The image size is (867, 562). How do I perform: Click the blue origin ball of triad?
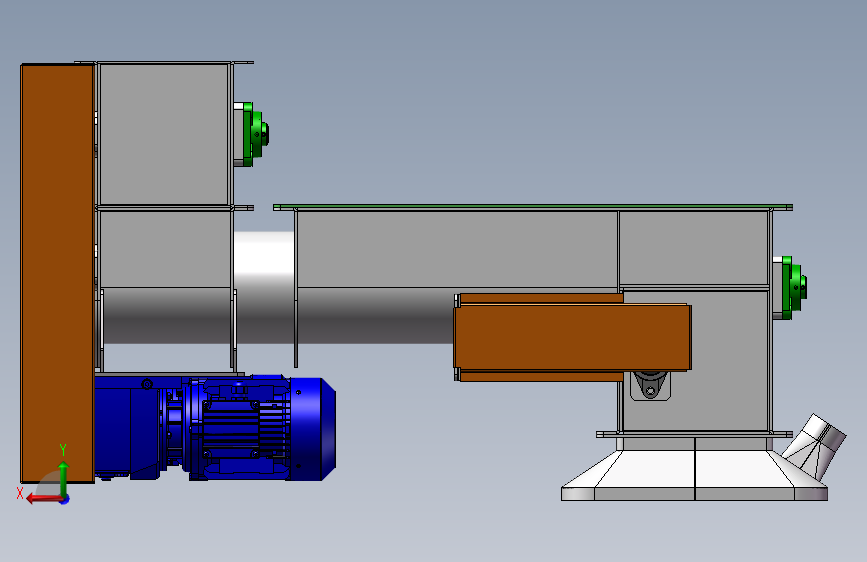coord(65,499)
